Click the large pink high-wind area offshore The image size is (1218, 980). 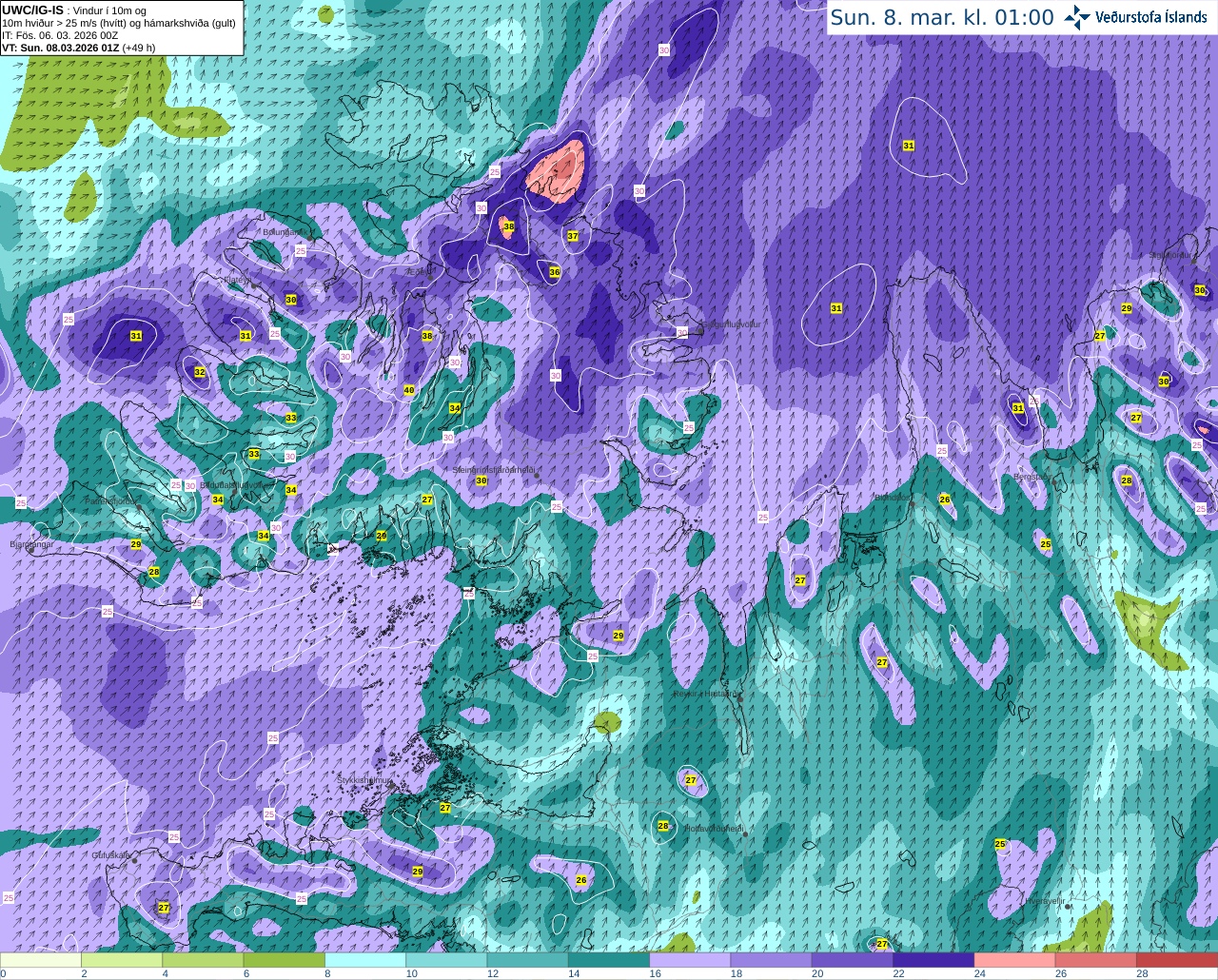pos(558,171)
